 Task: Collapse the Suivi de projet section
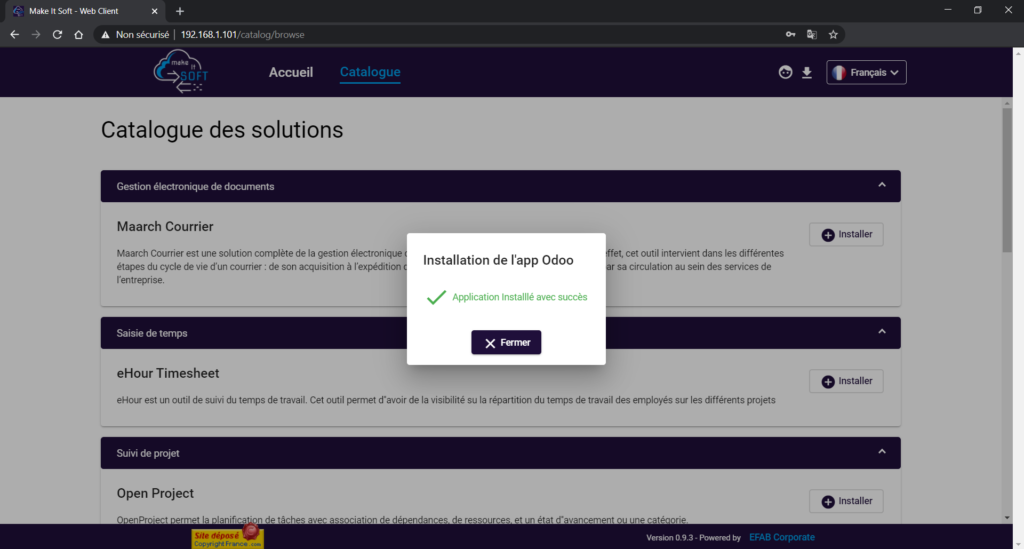(x=882, y=452)
